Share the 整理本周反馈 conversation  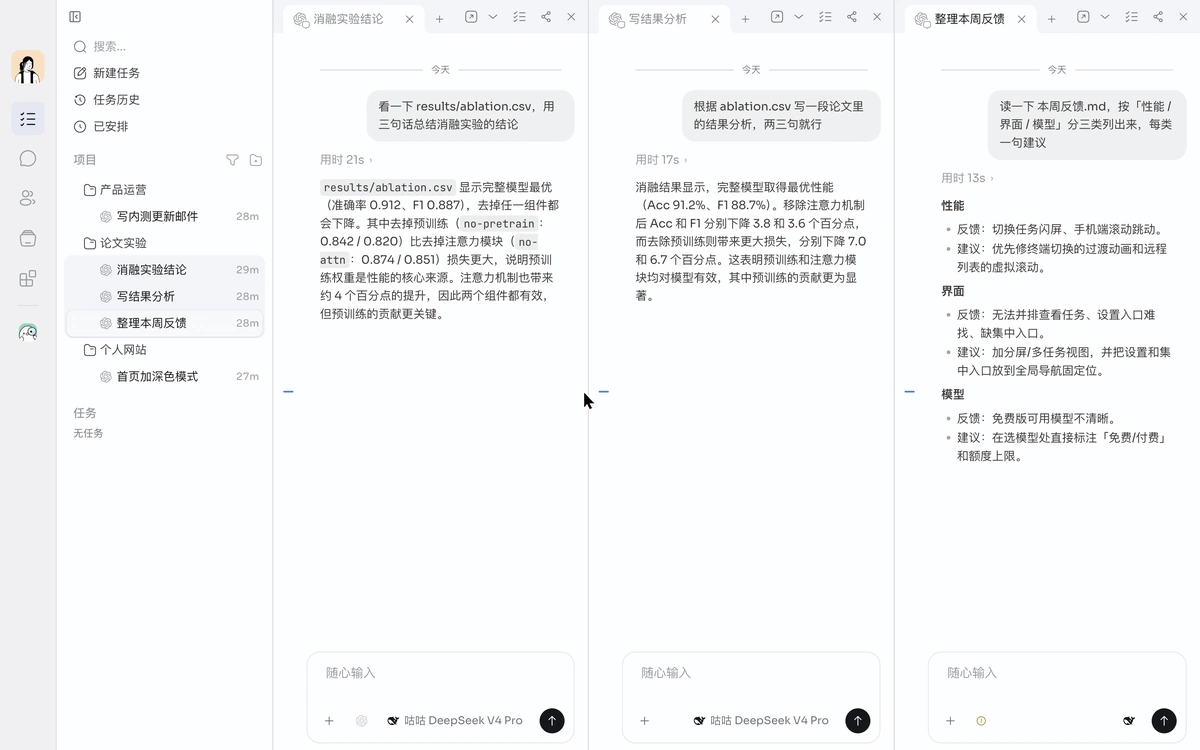tap(1158, 17)
